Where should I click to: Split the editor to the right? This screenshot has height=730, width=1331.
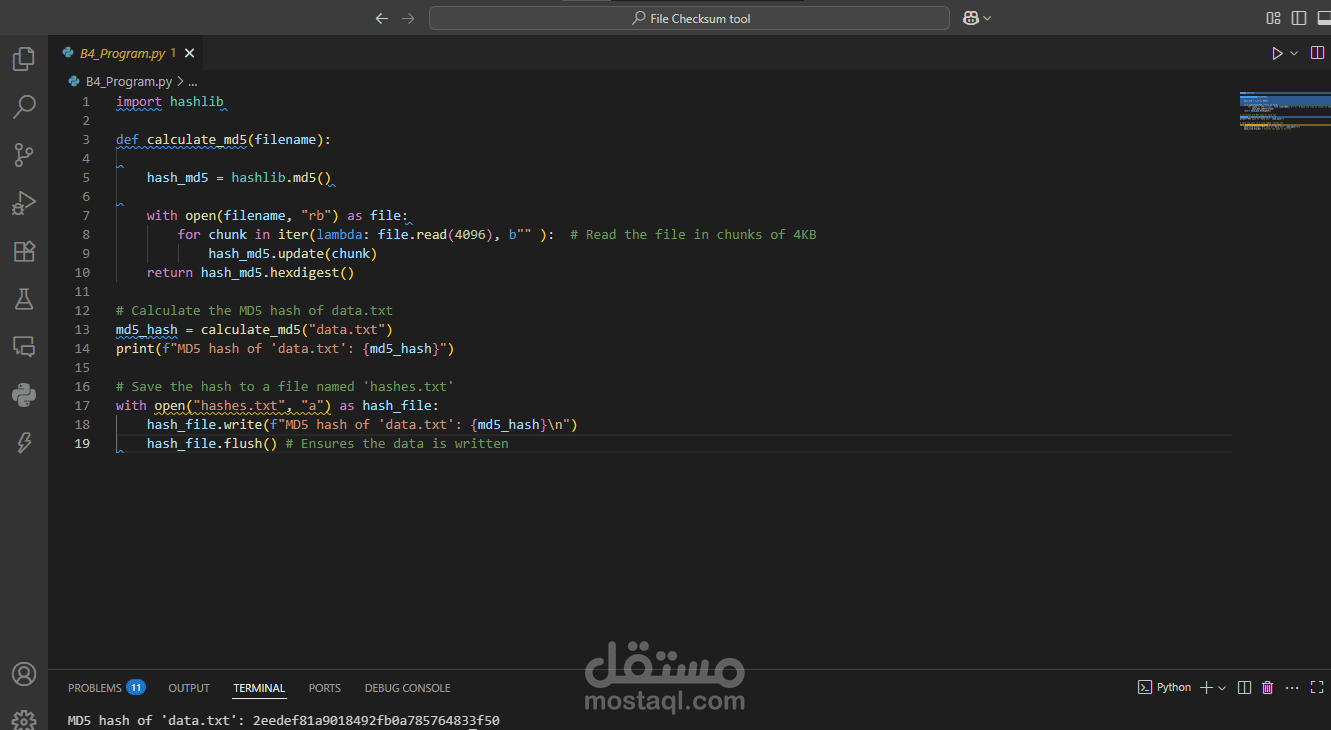[1318, 53]
